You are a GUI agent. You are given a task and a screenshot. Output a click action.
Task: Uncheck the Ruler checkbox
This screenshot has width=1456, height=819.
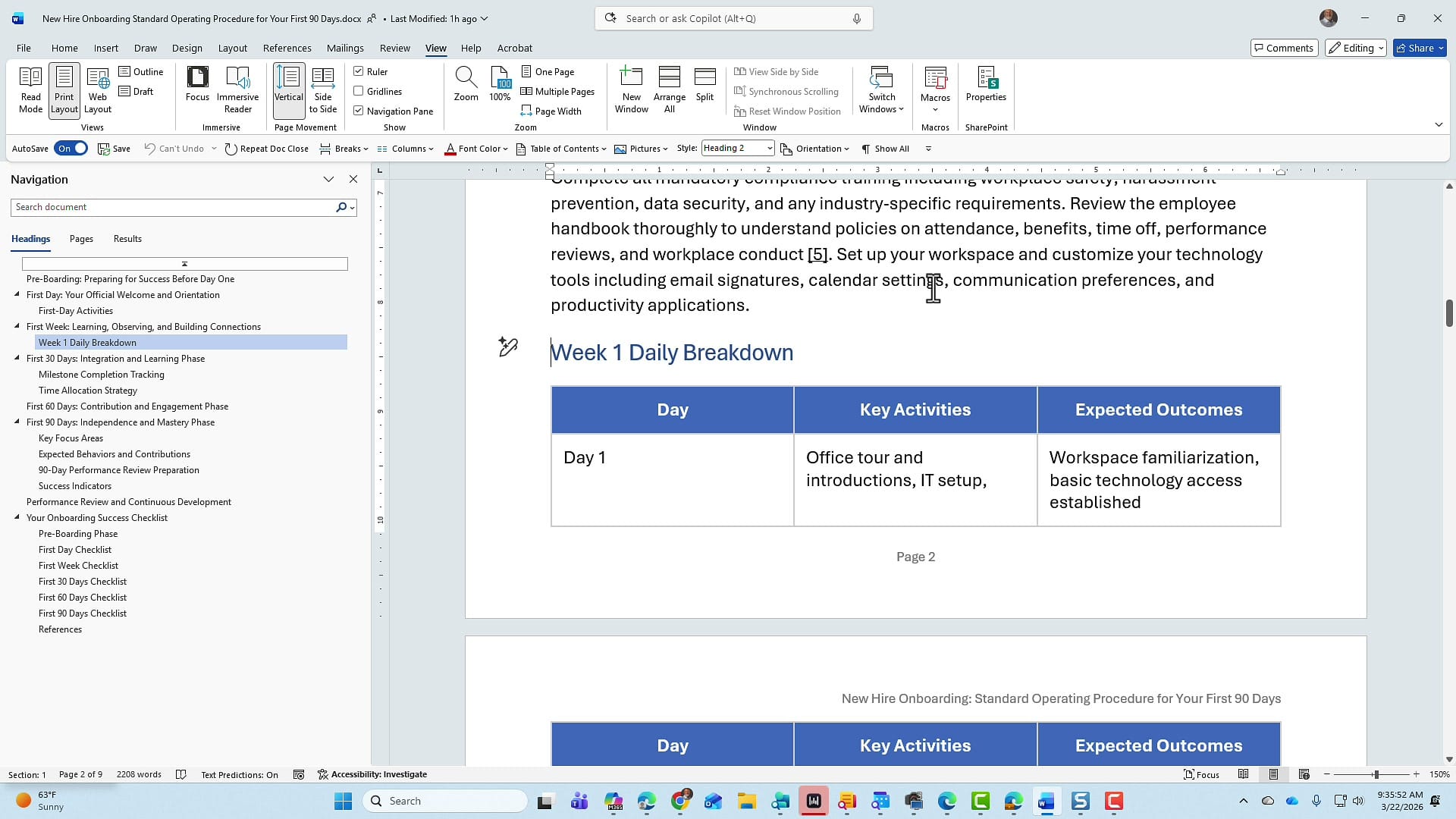pyautogui.click(x=359, y=71)
